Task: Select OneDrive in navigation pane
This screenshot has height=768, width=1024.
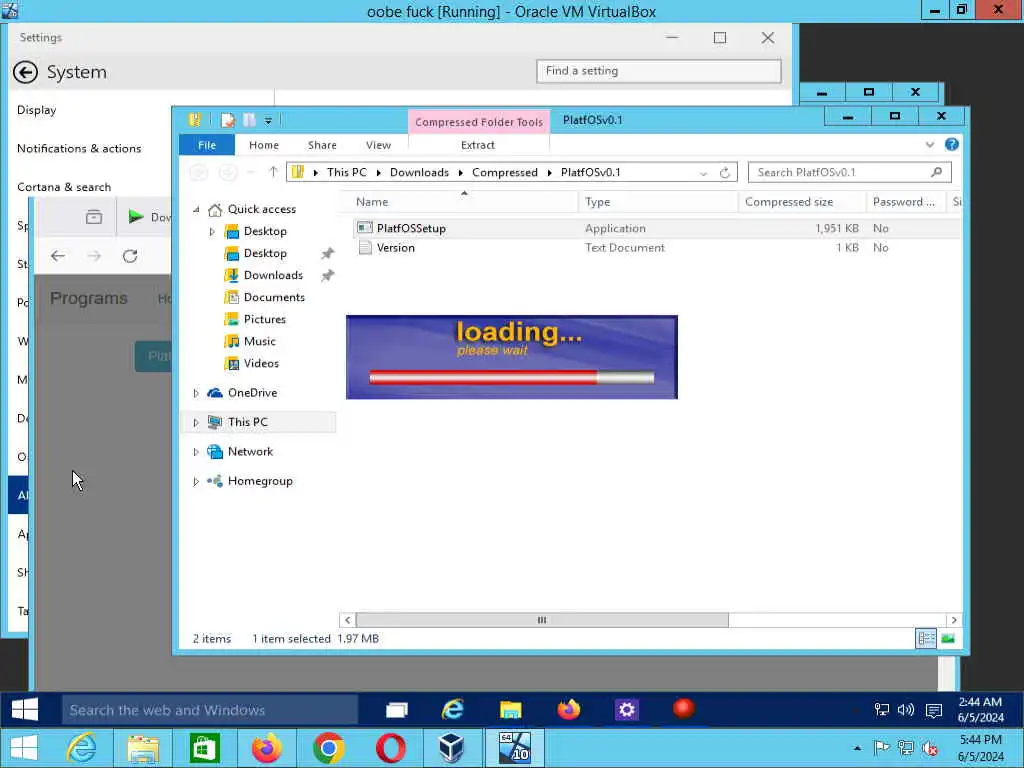Action: 252,392
